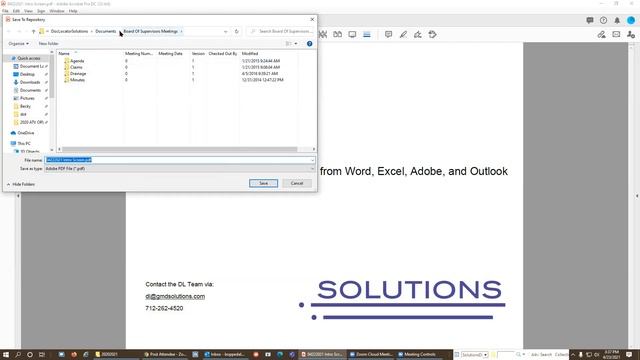
Task: Open the notification center tray icon
Action: coord(629,355)
